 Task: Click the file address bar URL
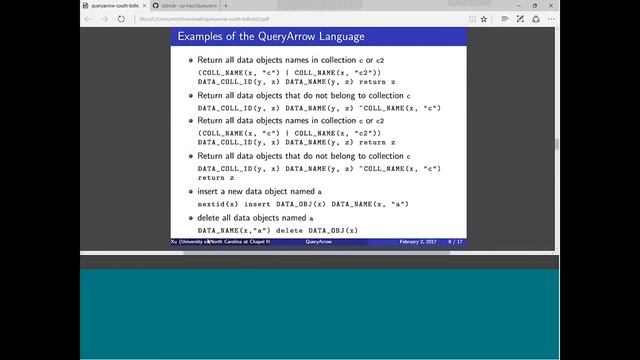(x=204, y=19)
